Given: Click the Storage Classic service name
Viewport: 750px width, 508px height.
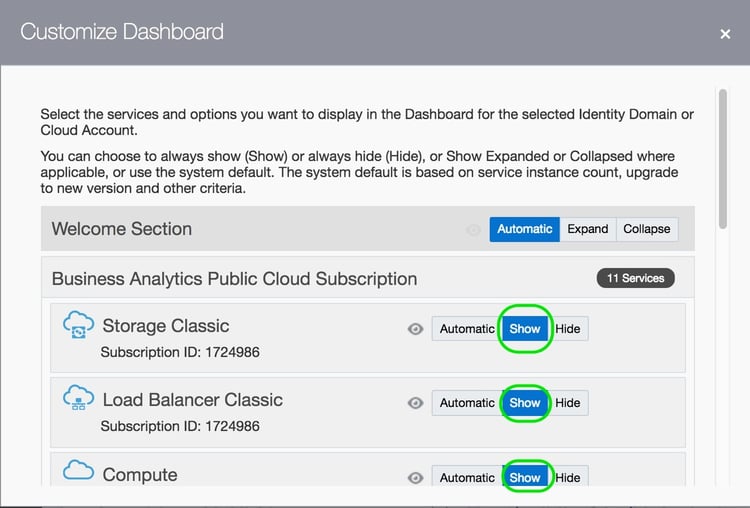Looking at the screenshot, I should 165,326.
